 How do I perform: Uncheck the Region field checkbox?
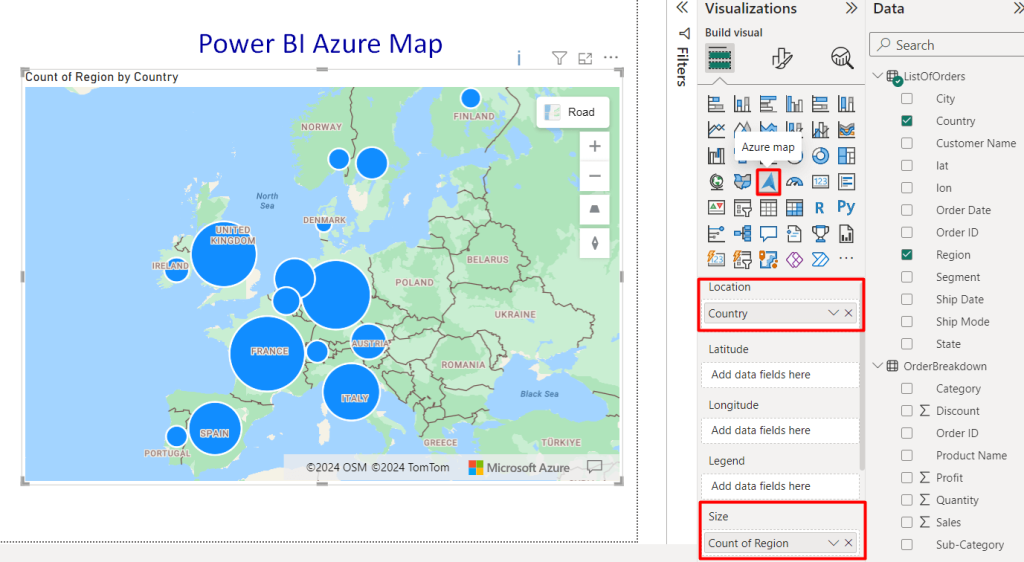coord(907,255)
